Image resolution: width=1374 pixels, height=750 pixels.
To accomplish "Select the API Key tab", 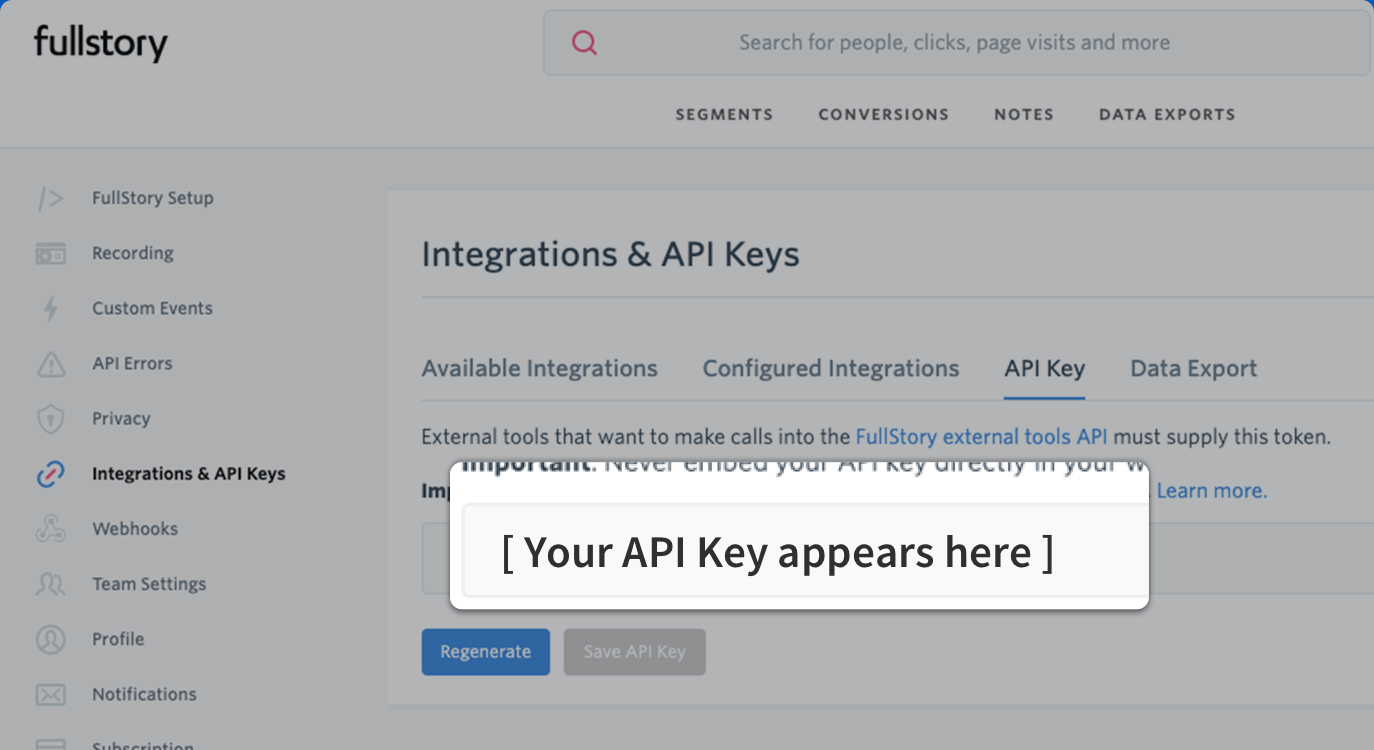I will click(x=1045, y=369).
